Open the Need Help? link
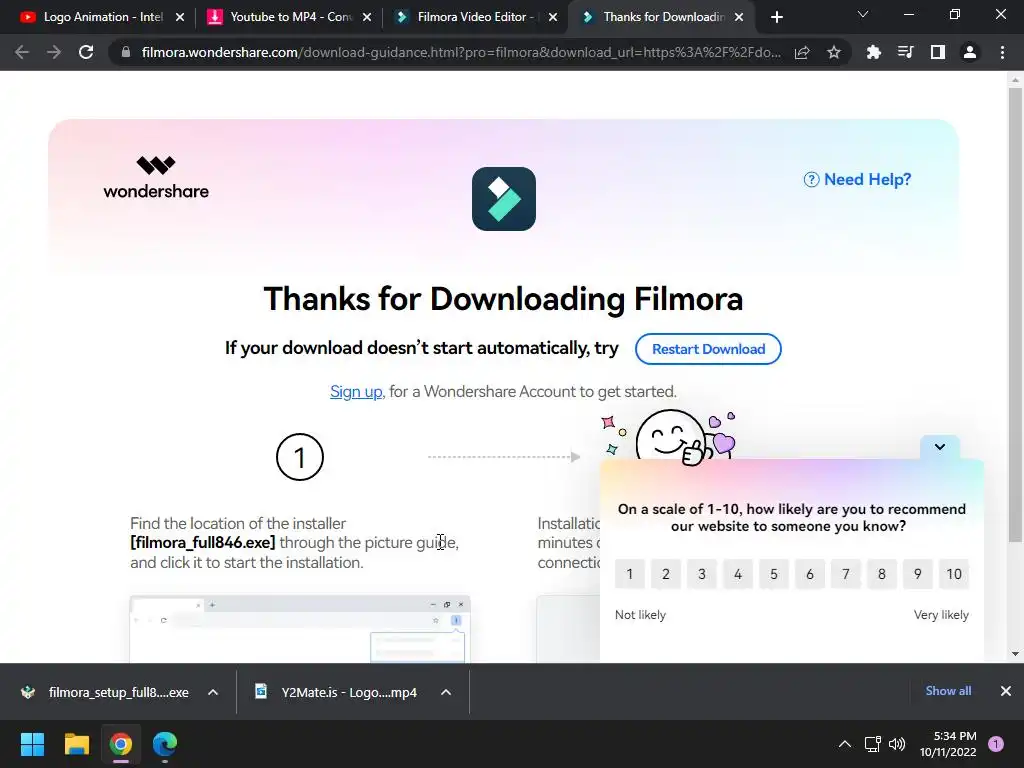The width and height of the screenshot is (1024, 768). [x=857, y=180]
